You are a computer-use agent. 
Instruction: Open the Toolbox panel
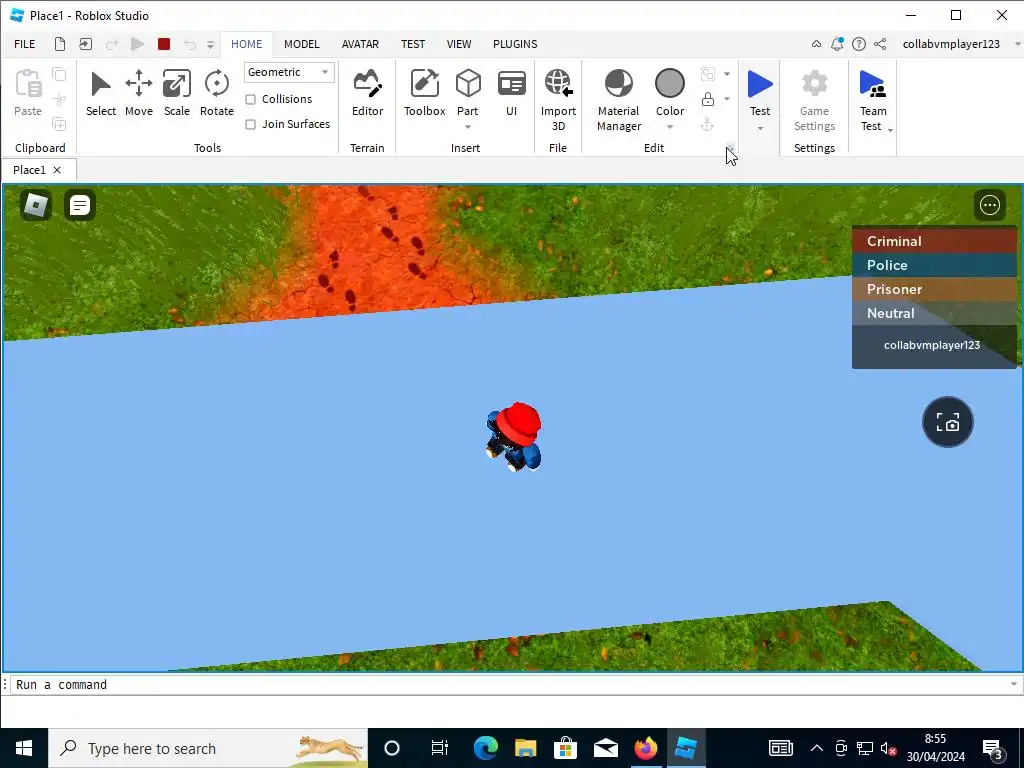click(424, 93)
